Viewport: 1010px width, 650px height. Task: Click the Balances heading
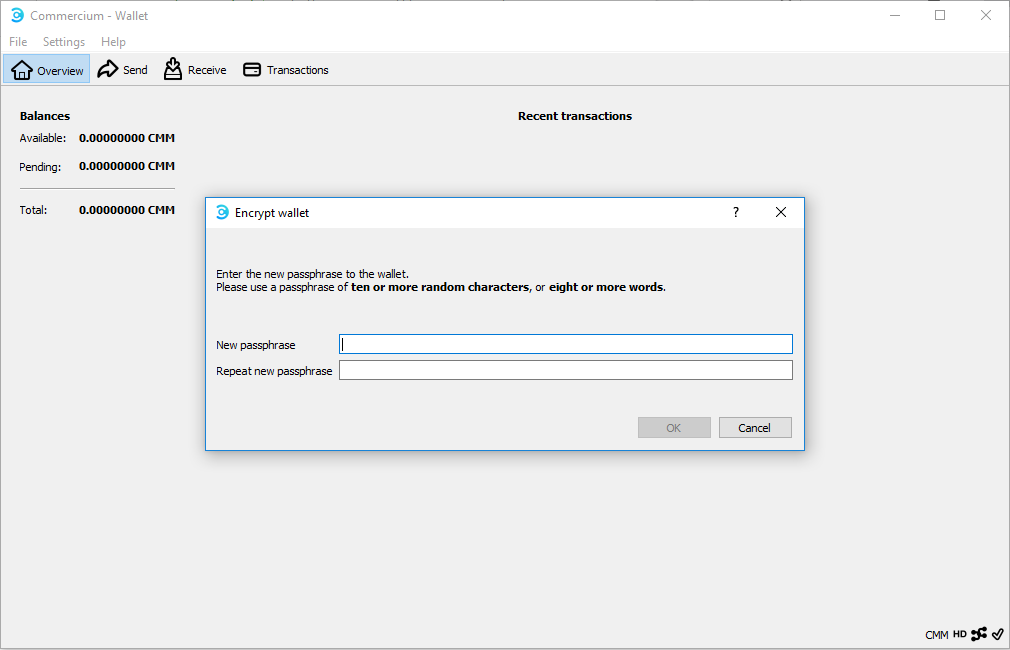[45, 116]
